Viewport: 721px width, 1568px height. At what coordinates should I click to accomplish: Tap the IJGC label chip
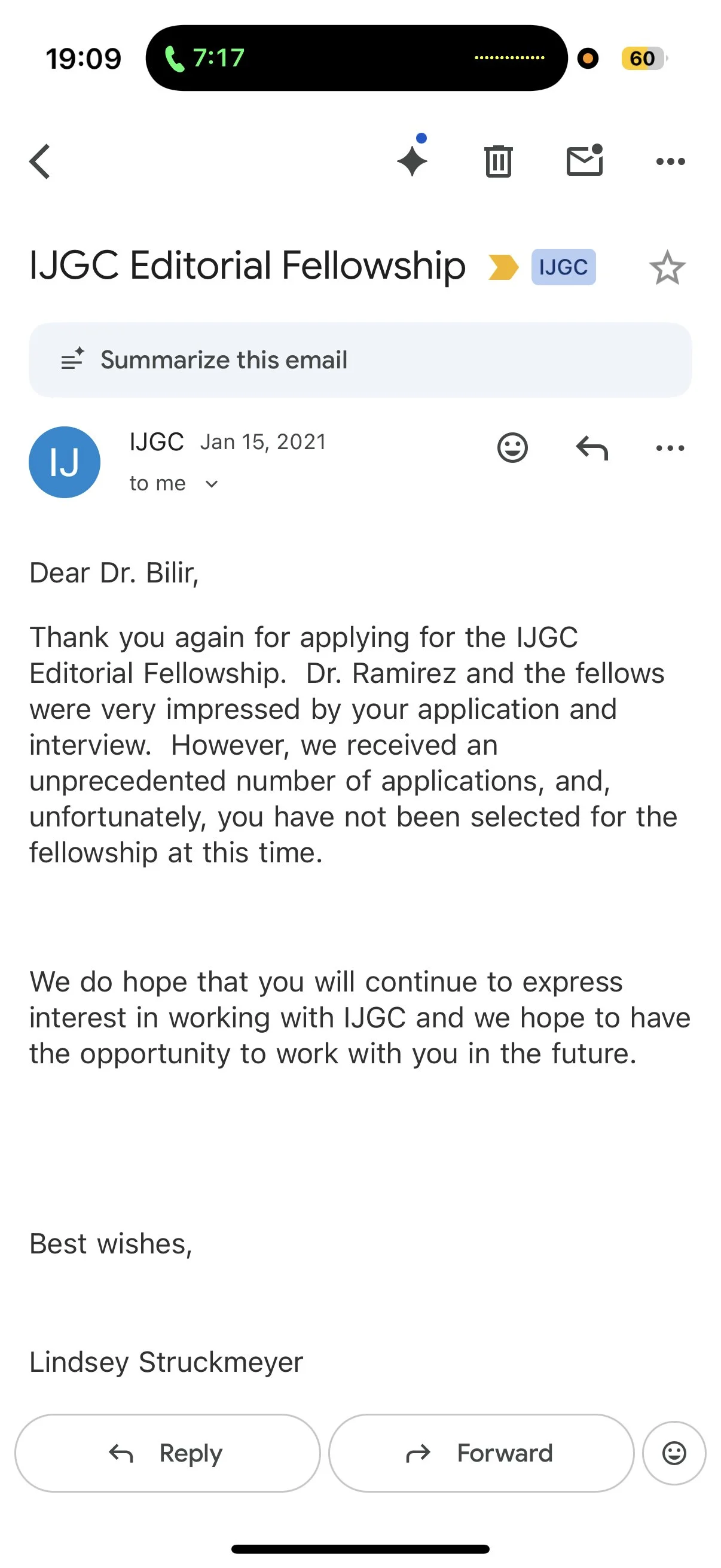[563, 267]
